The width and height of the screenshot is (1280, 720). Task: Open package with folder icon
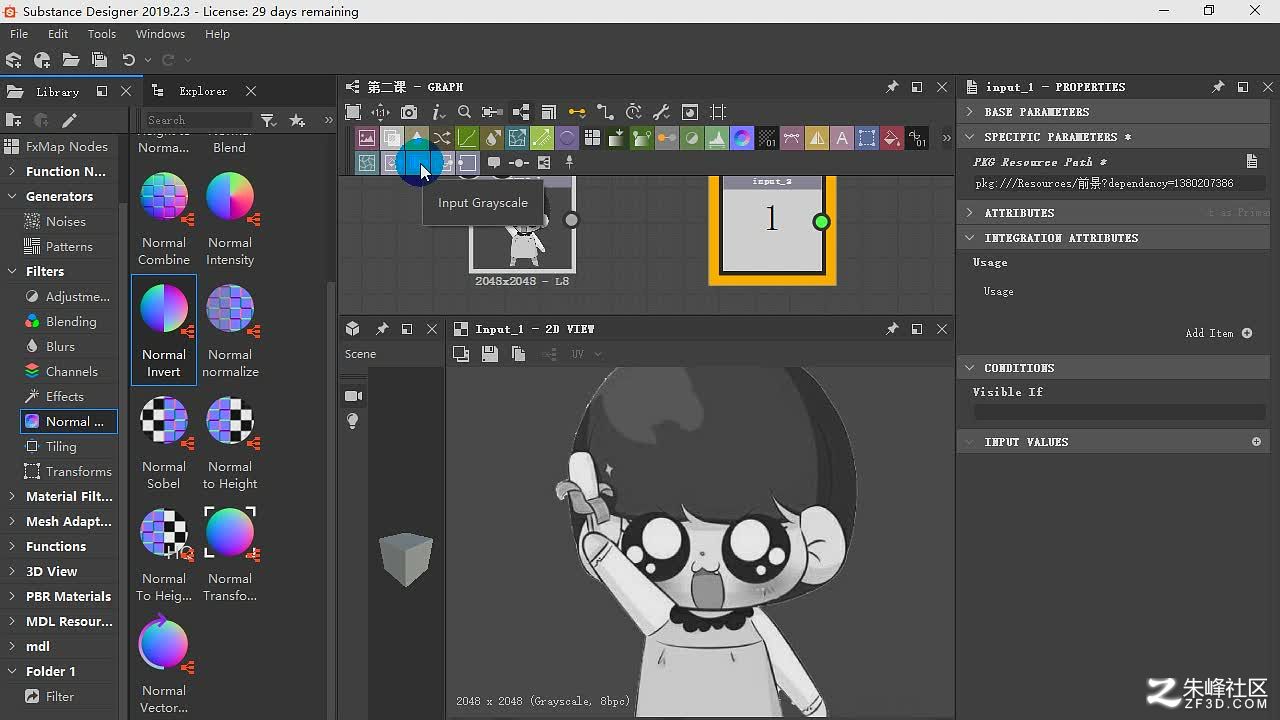[x=71, y=60]
